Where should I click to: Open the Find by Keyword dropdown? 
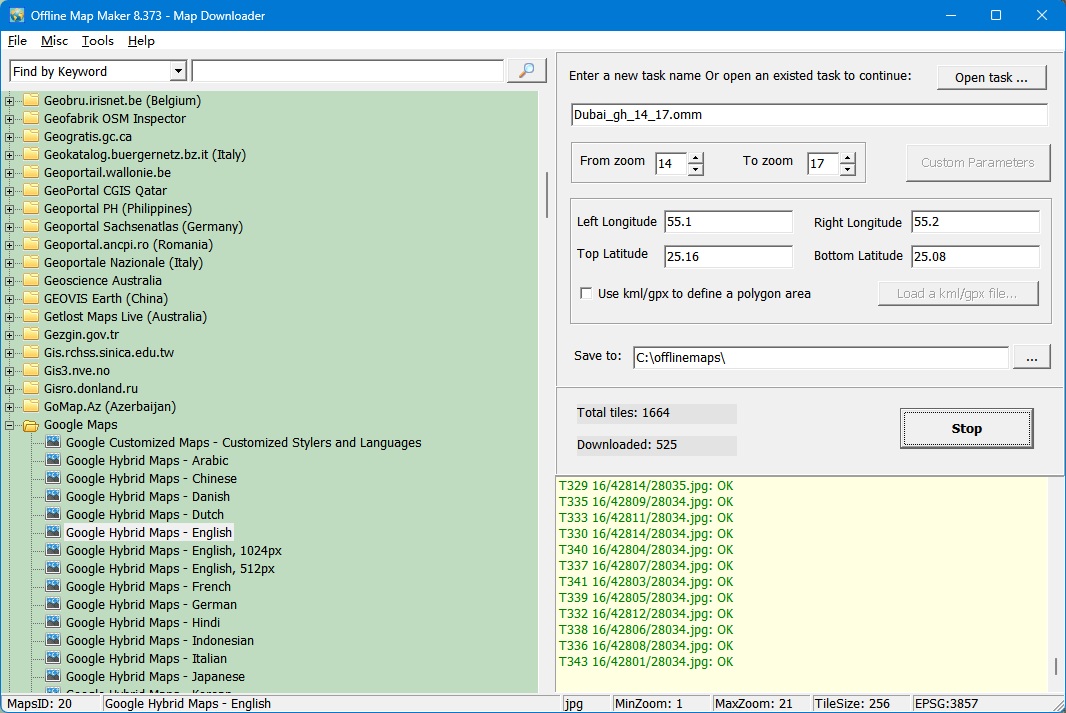click(x=178, y=71)
